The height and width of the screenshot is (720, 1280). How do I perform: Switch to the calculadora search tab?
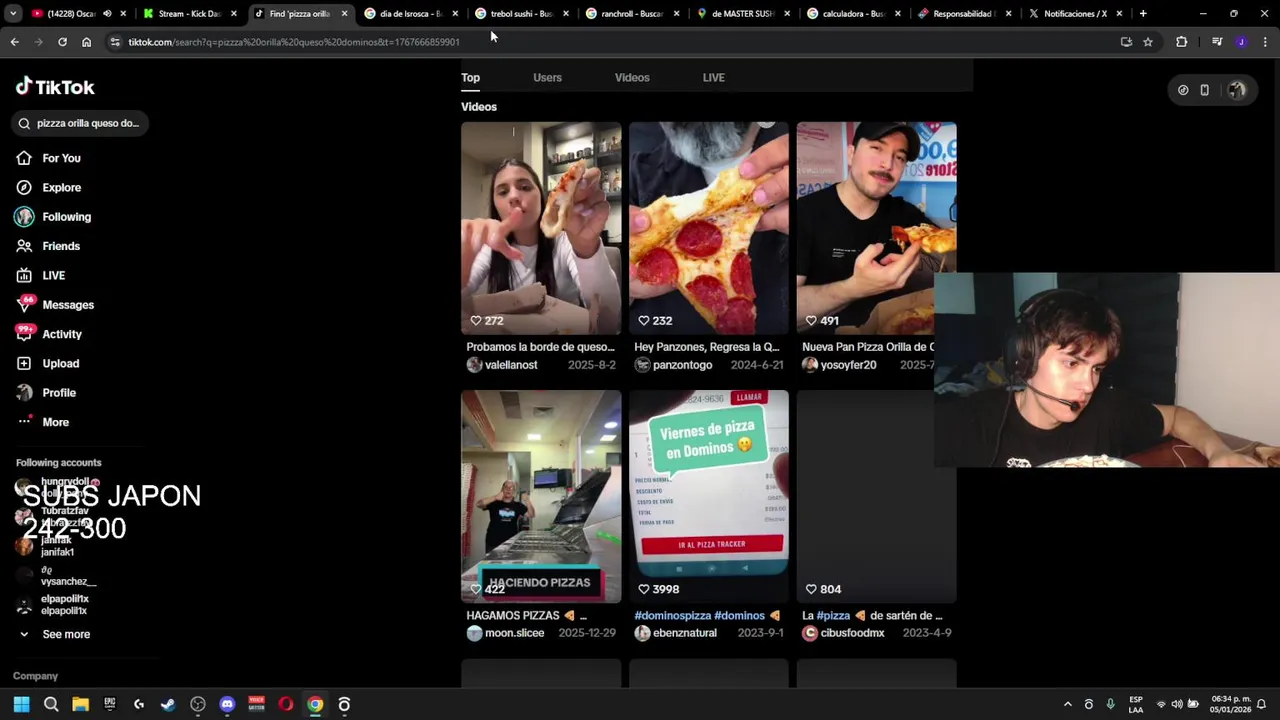pos(851,14)
